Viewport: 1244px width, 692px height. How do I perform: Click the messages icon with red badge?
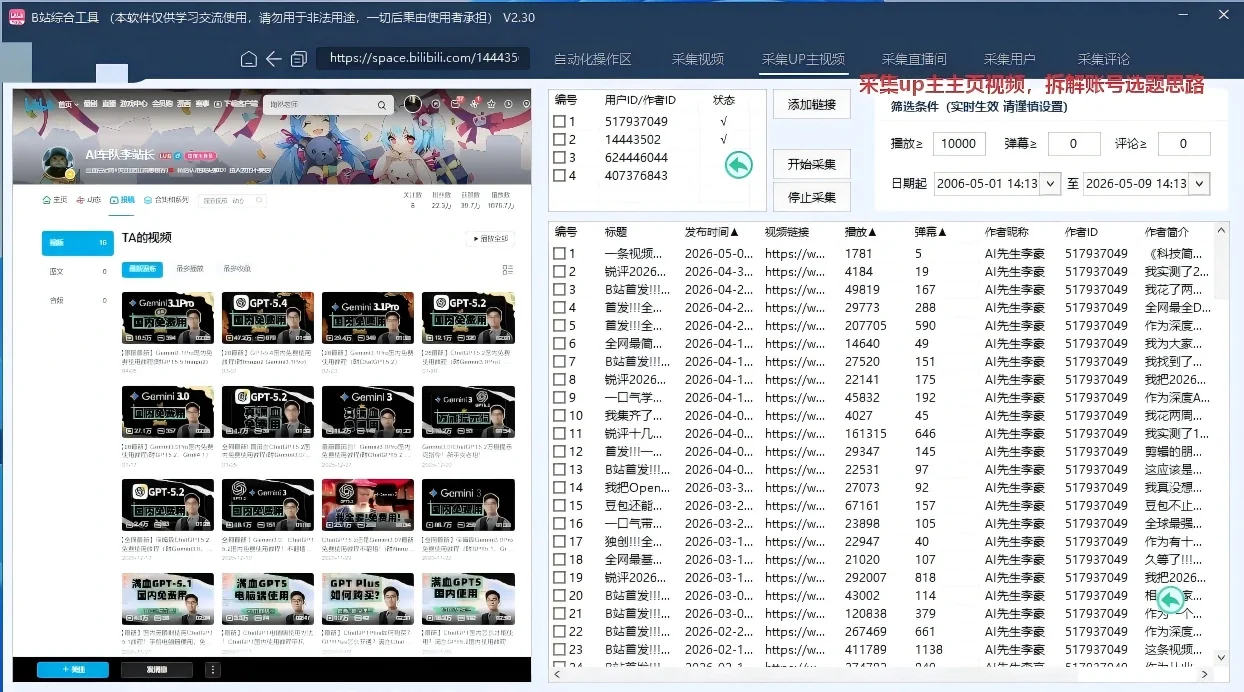pos(458,103)
